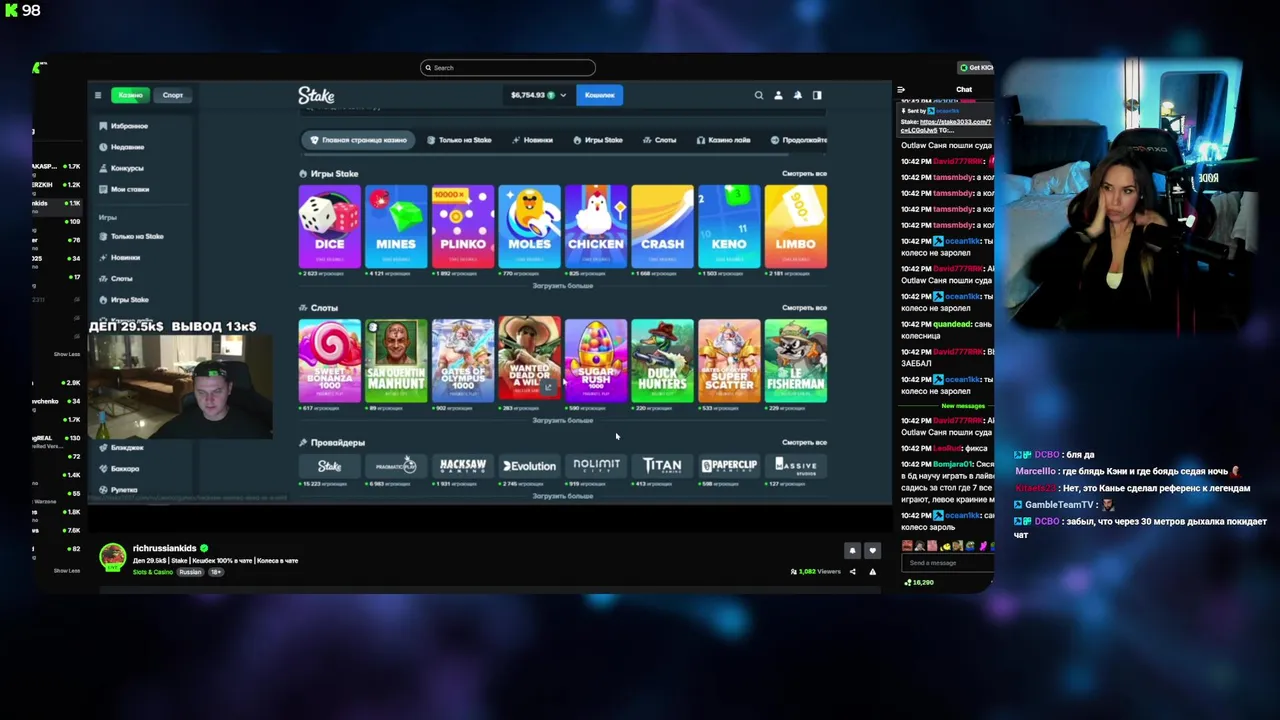Viewport: 1280px width, 720px height.
Task: Open Баккара in the sidebar
Action: point(118,468)
